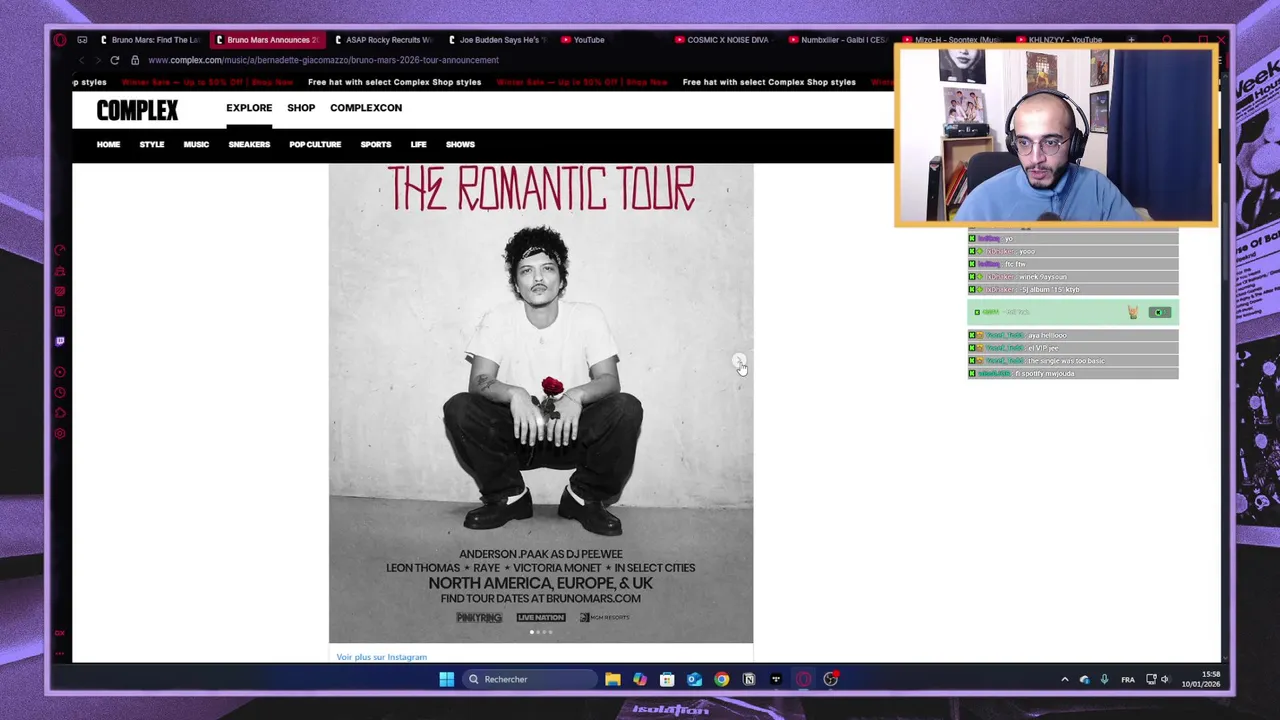The image size is (1280, 720).
Task: Open the tab islands workspace icon
Action: click(82, 40)
